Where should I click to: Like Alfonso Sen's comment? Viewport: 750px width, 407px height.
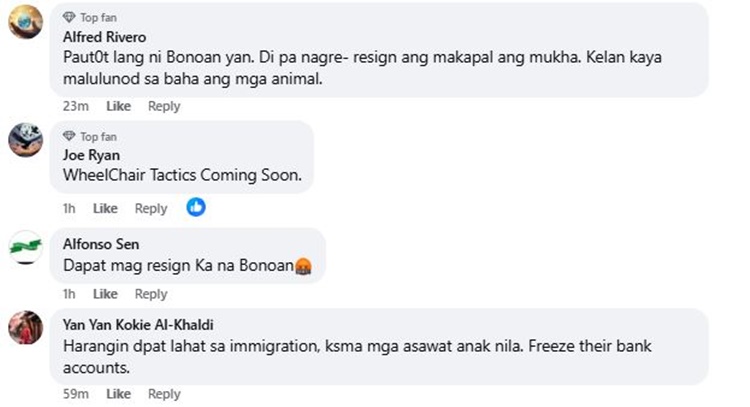105,294
